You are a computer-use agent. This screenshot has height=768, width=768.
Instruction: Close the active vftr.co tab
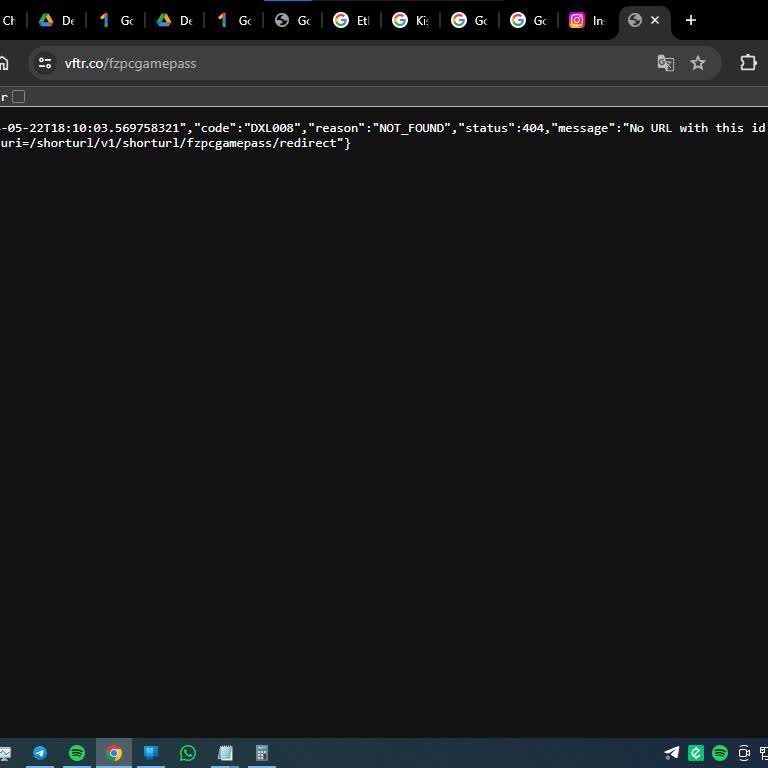655,20
